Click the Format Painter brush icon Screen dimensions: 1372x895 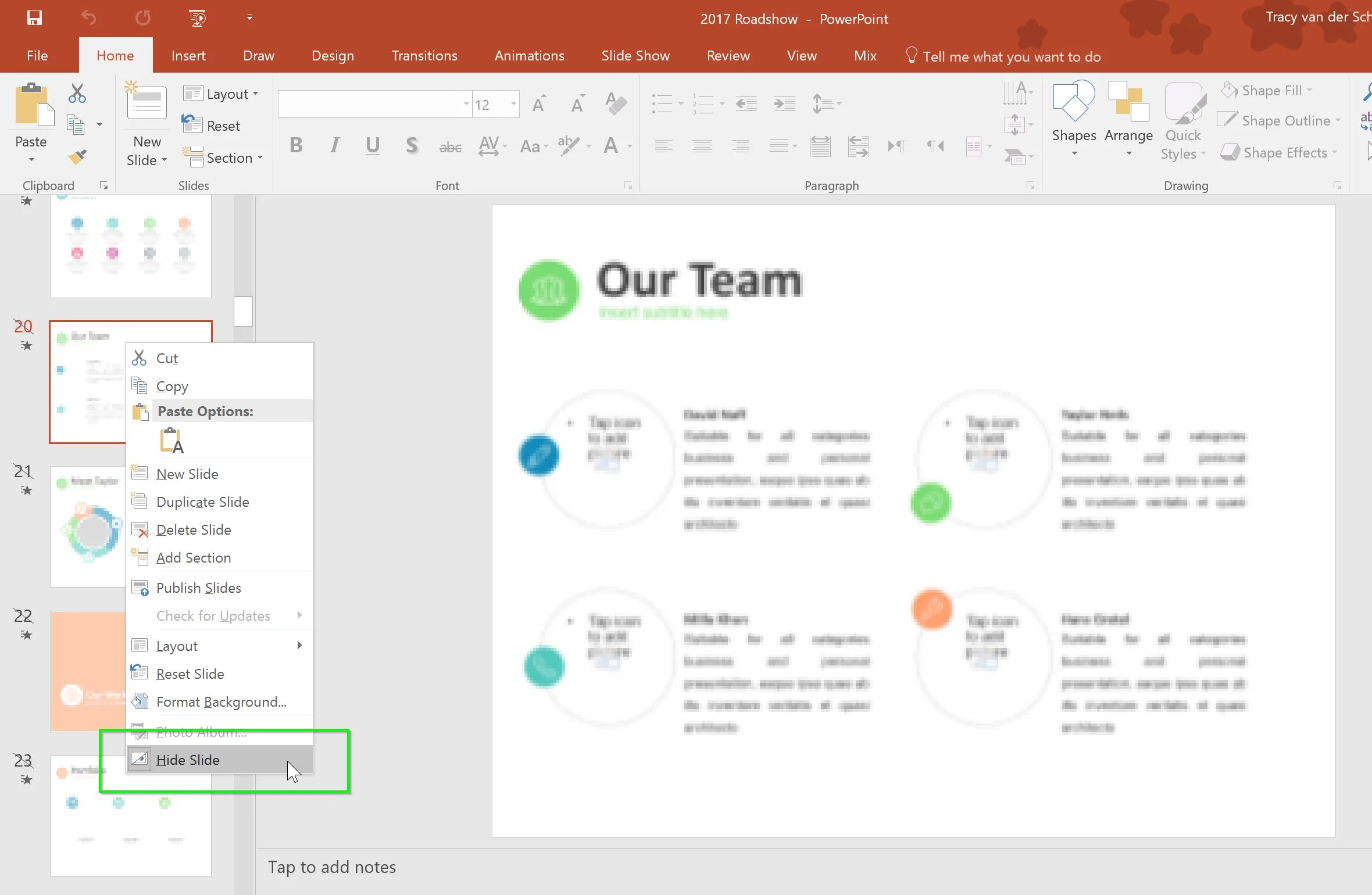(x=77, y=157)
